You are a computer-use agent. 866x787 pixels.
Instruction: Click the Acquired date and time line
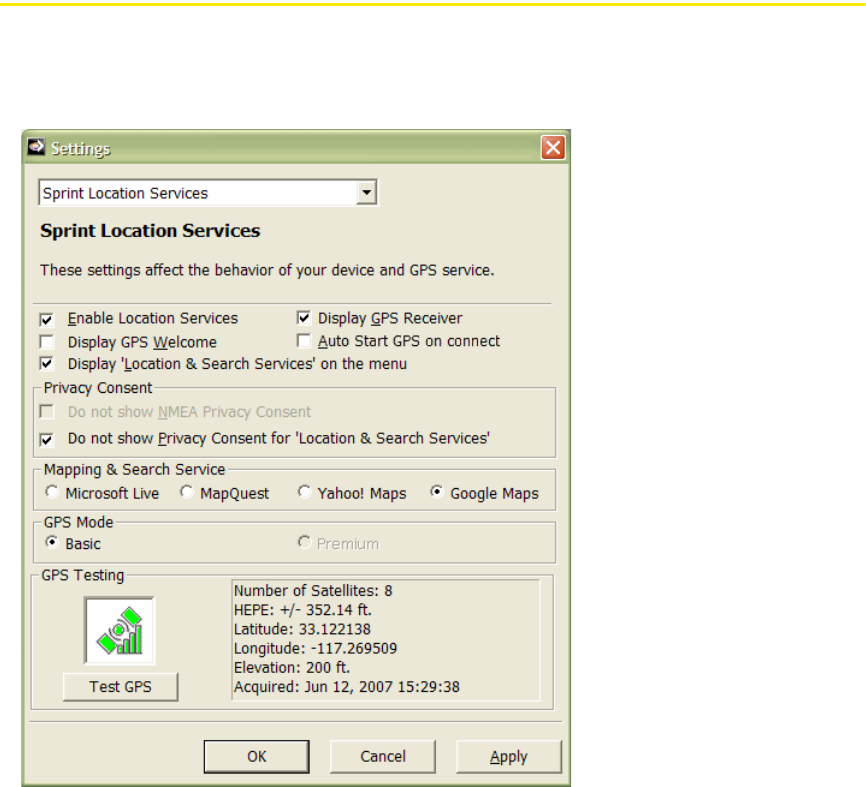point(347,687)
